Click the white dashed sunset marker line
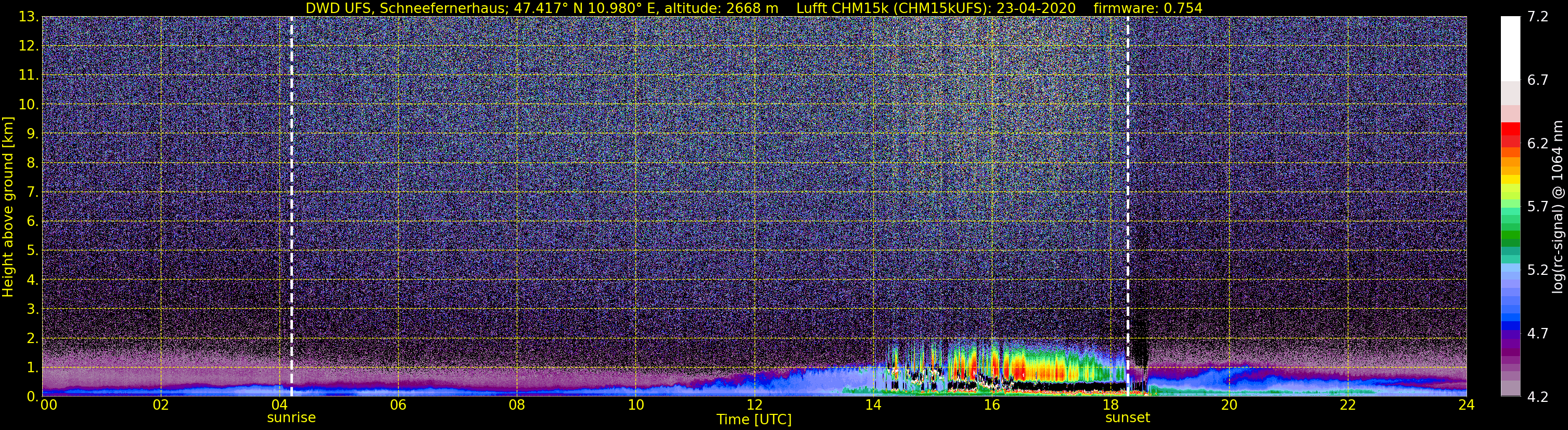This screenshot has height=430, width=1568. pyautogui.click(x=1128, y=207)
